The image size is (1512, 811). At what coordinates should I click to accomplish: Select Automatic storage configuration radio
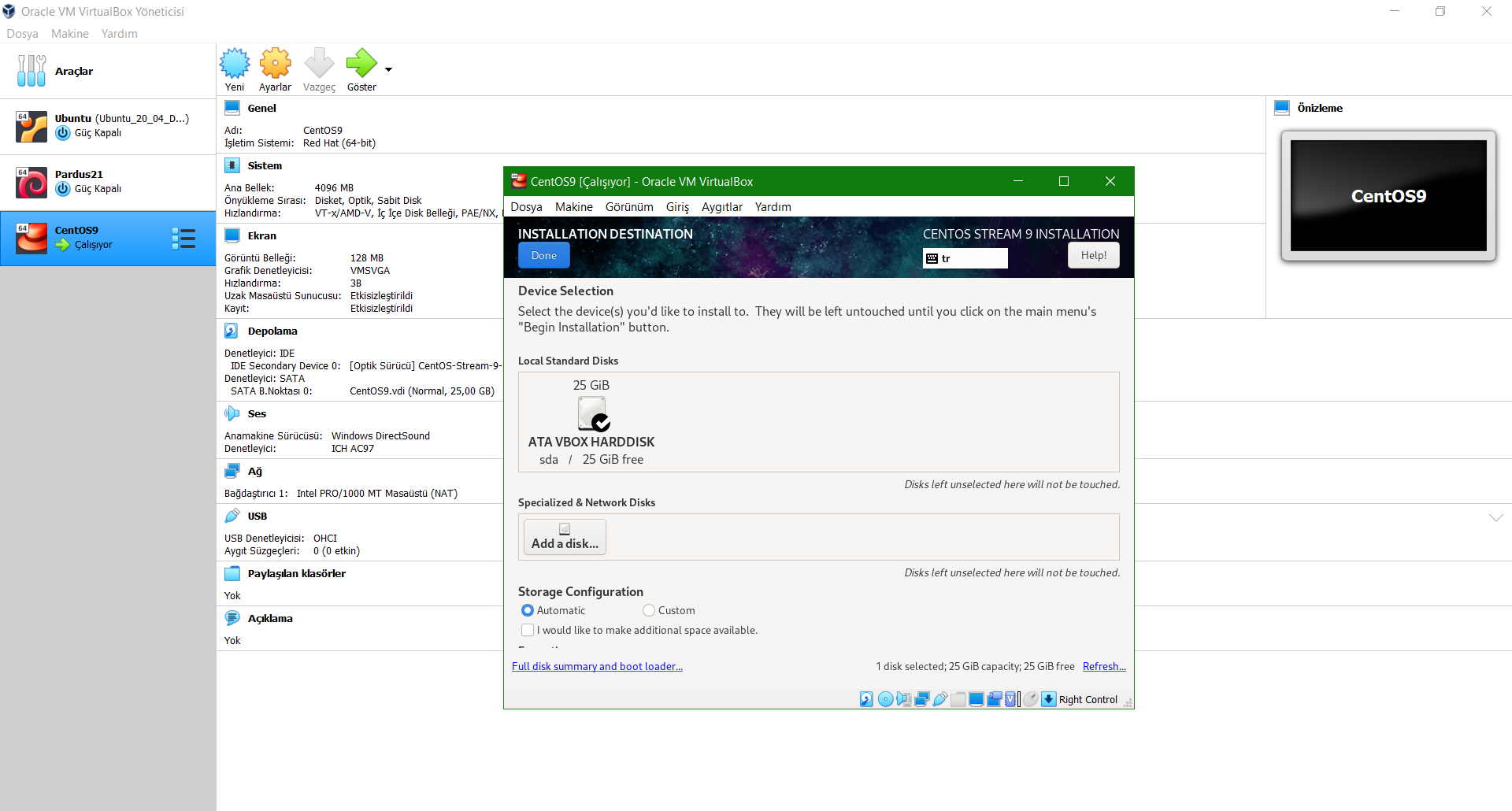point(528,610)
